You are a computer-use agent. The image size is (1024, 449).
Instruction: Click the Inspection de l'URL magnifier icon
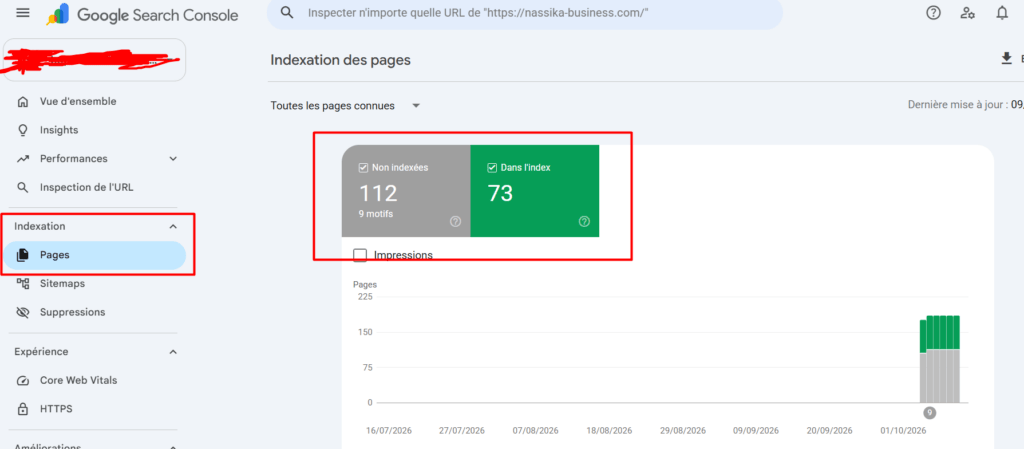(x=23, y=187)
